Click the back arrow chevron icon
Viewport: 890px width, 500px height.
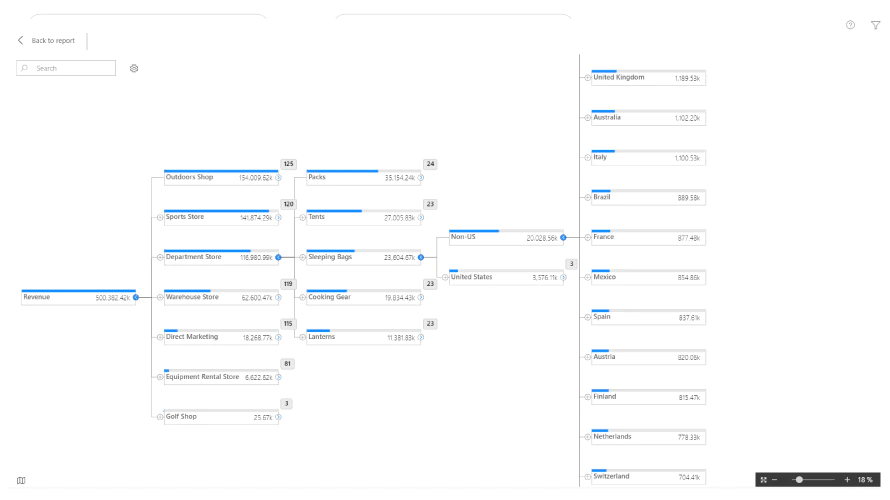[20, 40]
